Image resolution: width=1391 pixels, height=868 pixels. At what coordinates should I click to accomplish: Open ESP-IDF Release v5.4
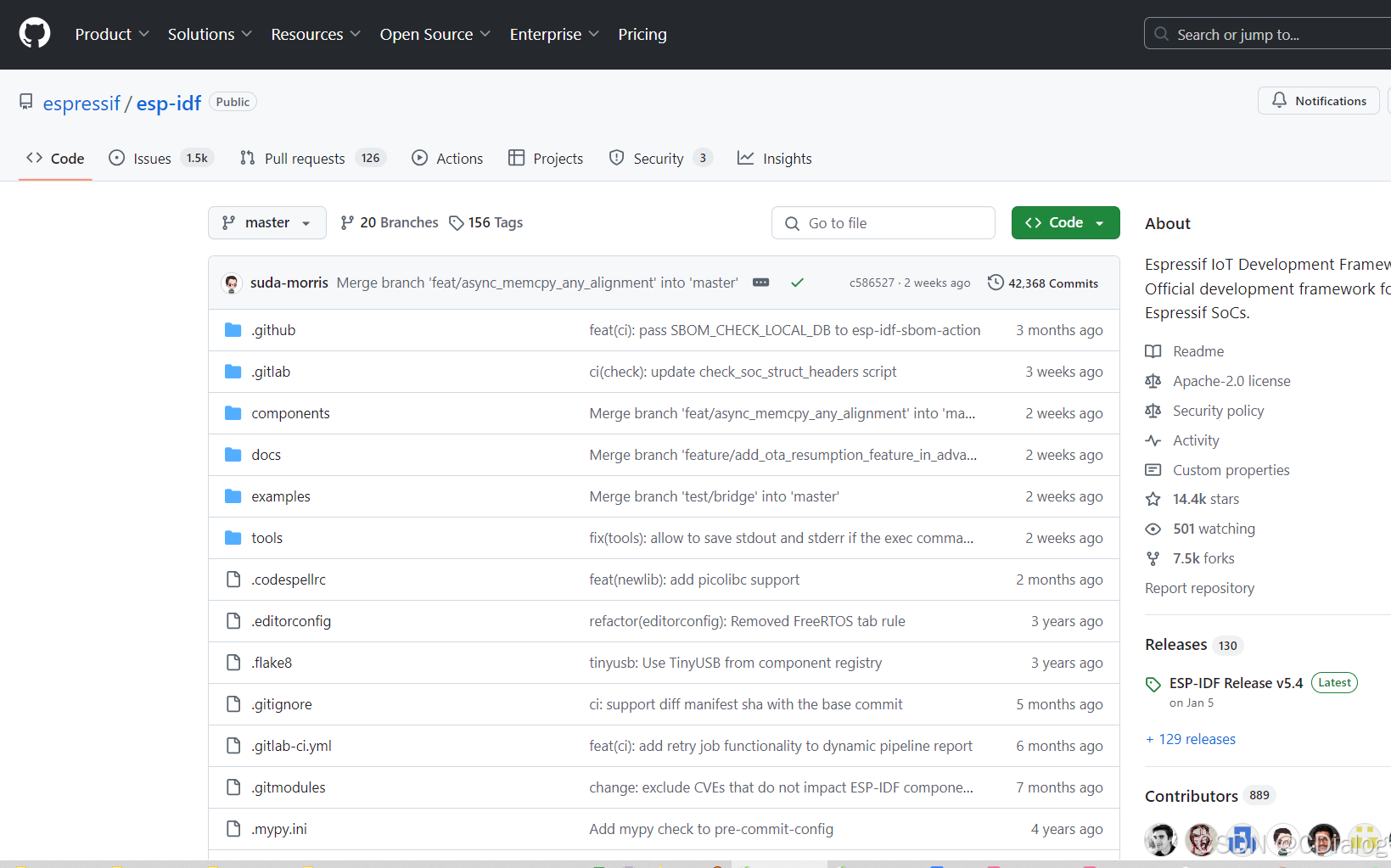coord(1236,683)
